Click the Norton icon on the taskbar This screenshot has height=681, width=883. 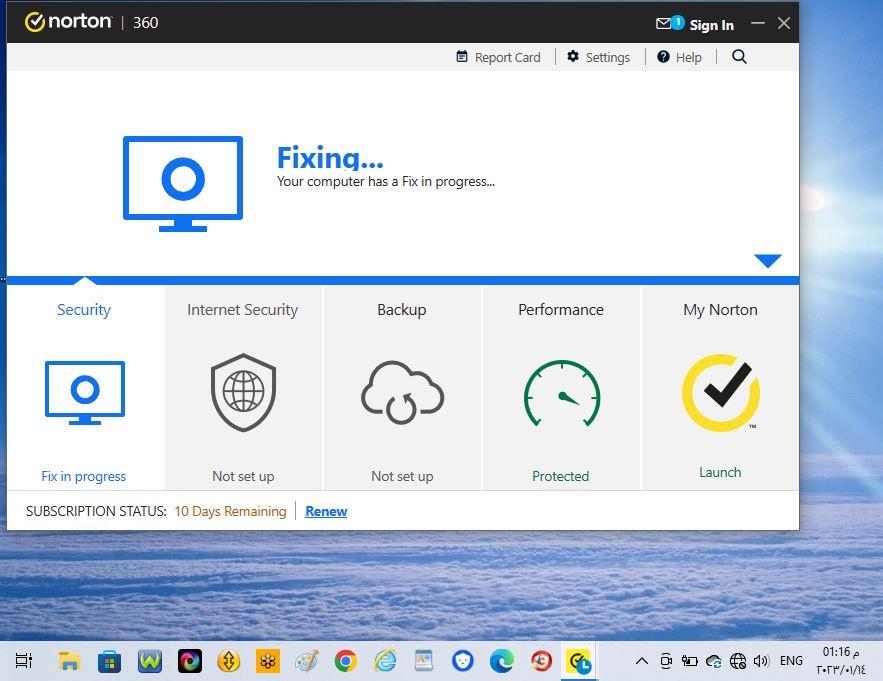tap(579, 661)
